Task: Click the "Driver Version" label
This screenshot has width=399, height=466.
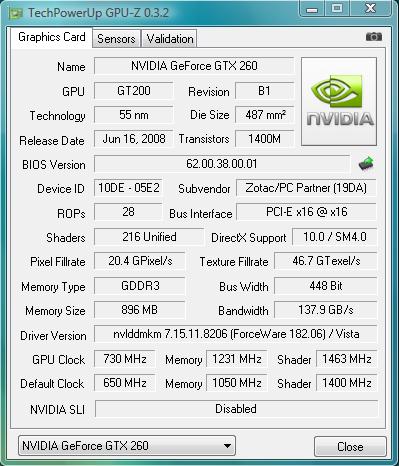Action: tap(53, 336)
